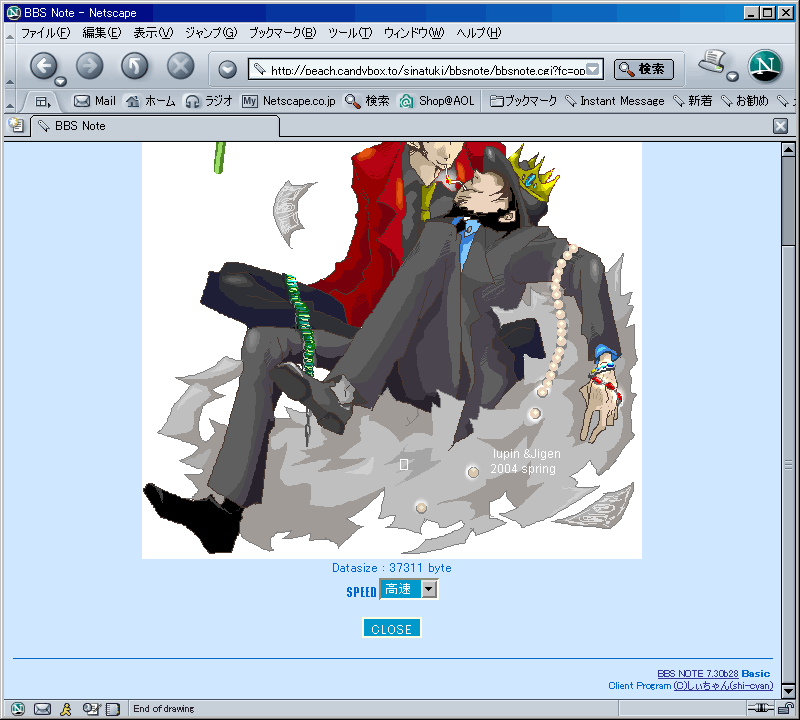
Task: Open ラジオ radio from the toolbar
Action: (x=209, y=101)
